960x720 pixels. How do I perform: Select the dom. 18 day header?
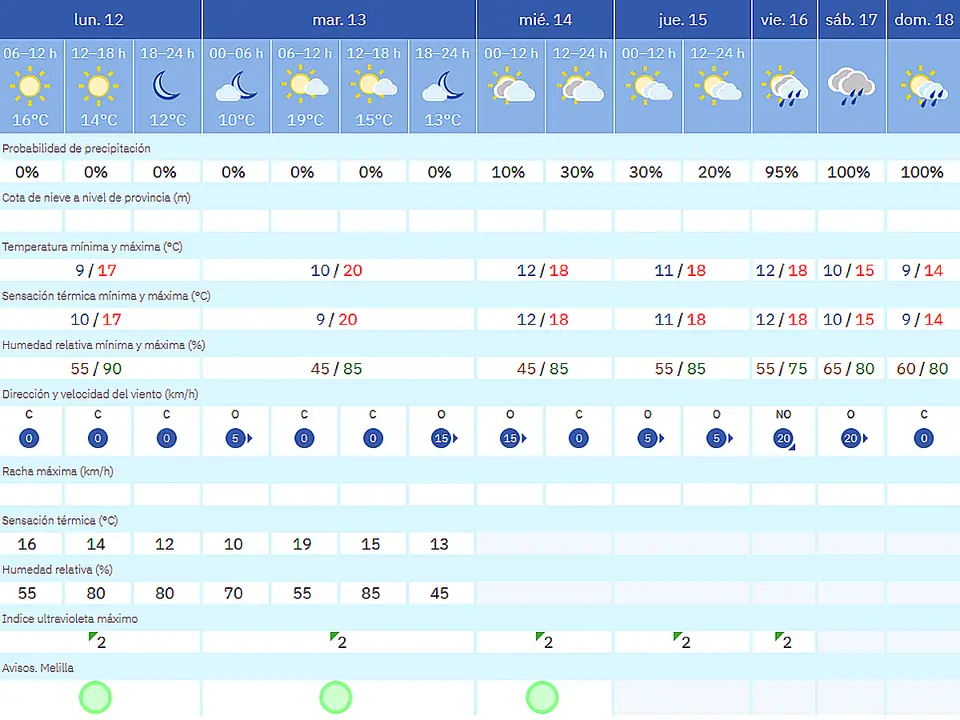tap(923, 20)
